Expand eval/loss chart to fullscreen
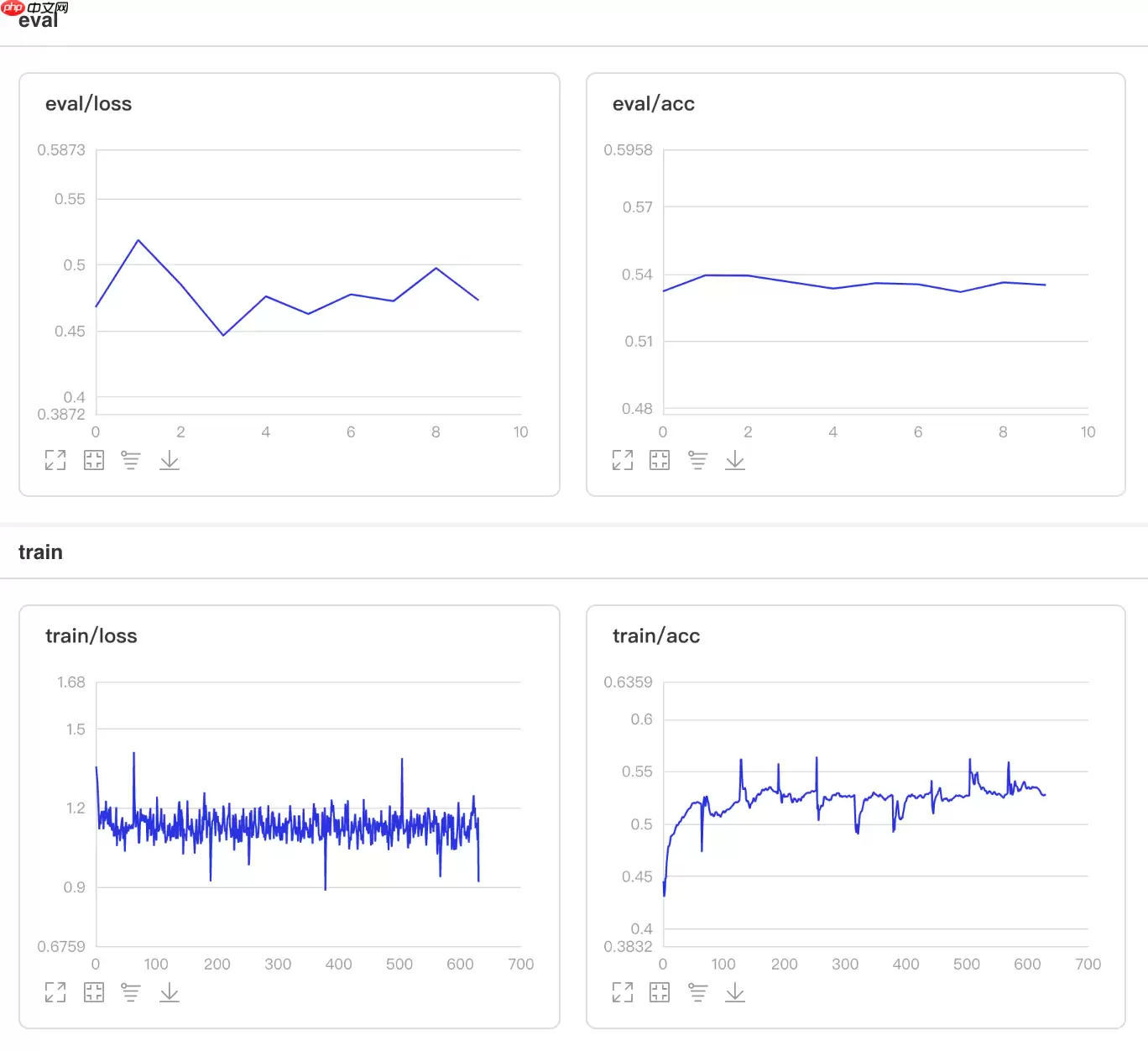 coord(55,460)
